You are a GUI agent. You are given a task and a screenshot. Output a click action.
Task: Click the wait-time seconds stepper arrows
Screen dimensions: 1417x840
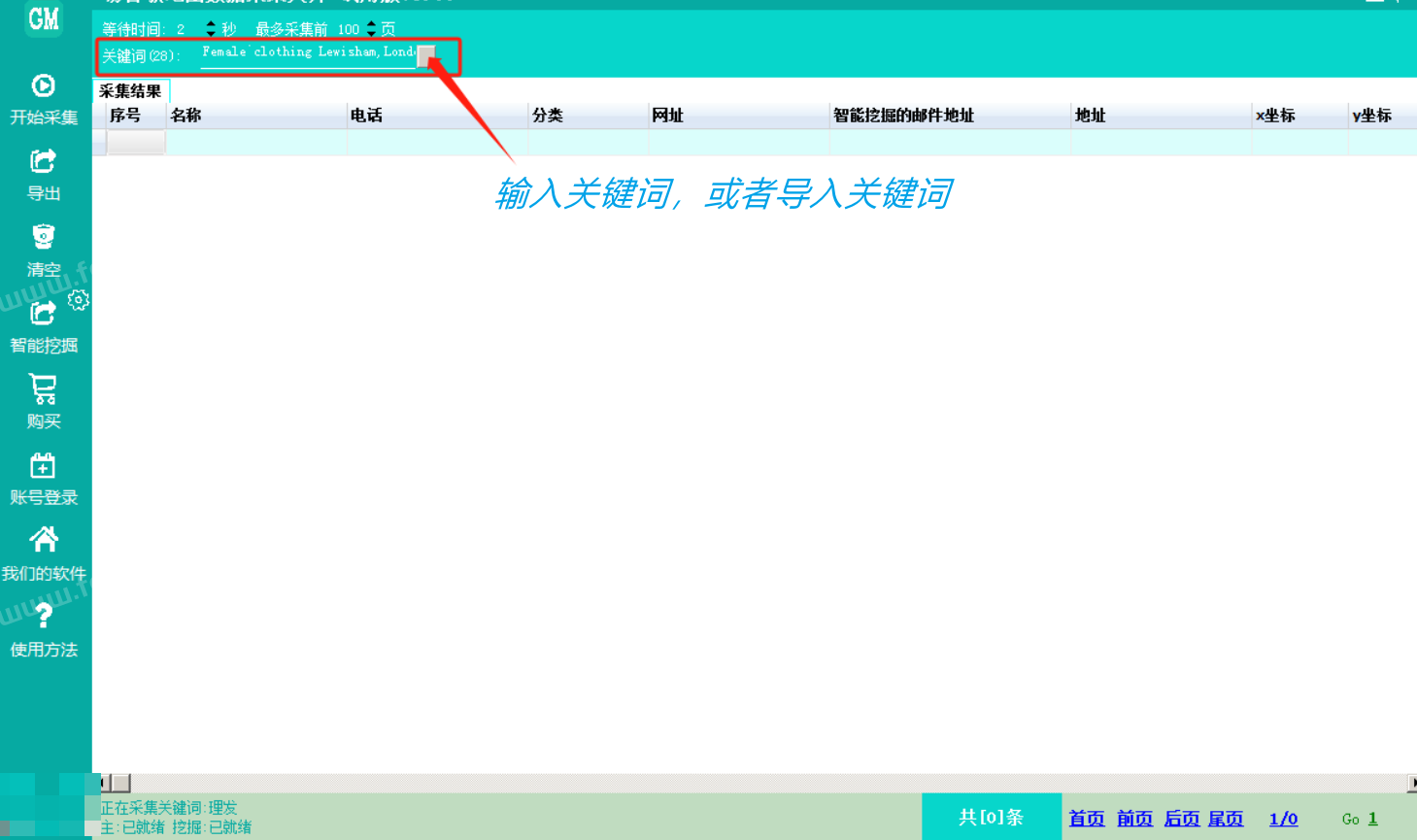click(x=211, y=29)
